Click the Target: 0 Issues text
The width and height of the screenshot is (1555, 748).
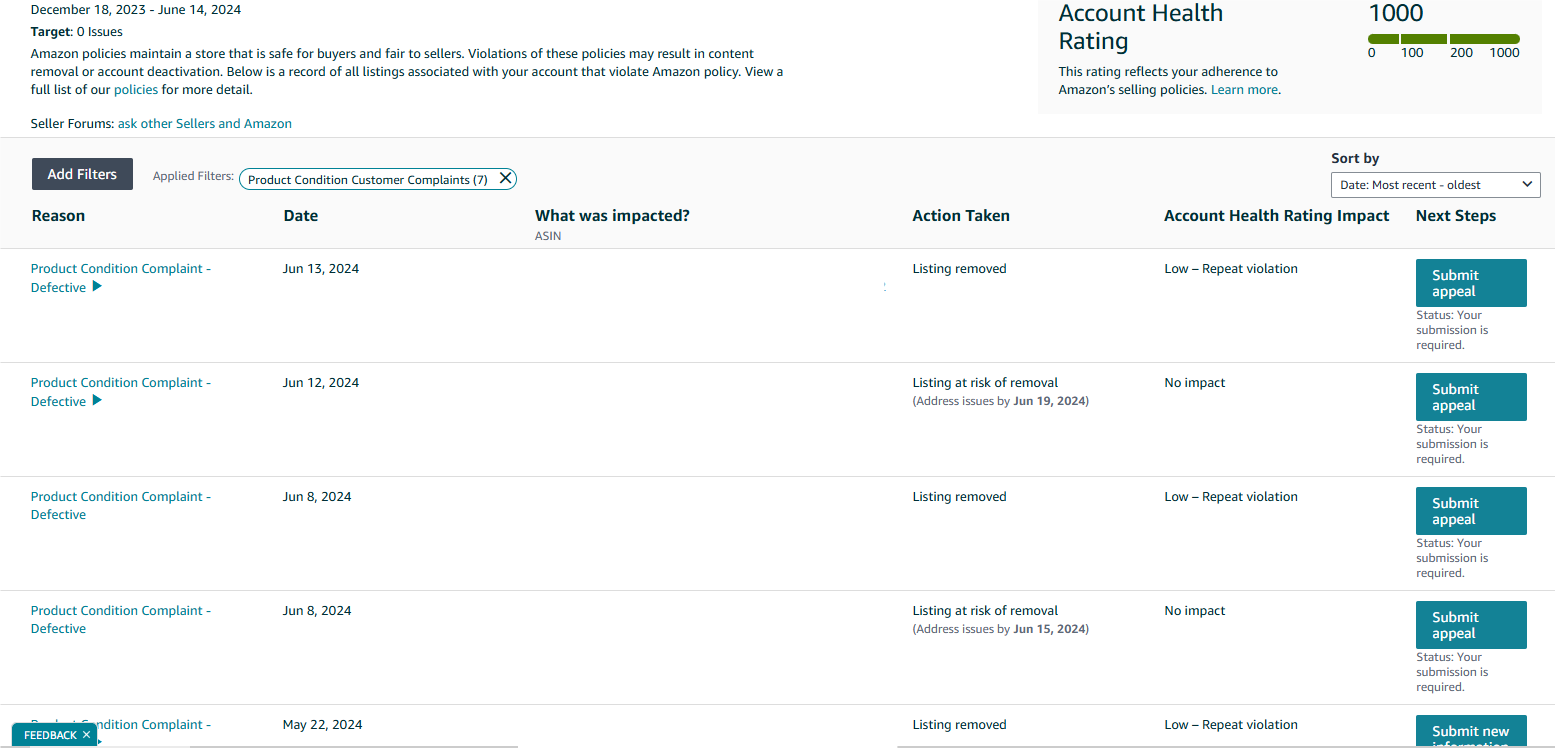(x=77, y=32)
